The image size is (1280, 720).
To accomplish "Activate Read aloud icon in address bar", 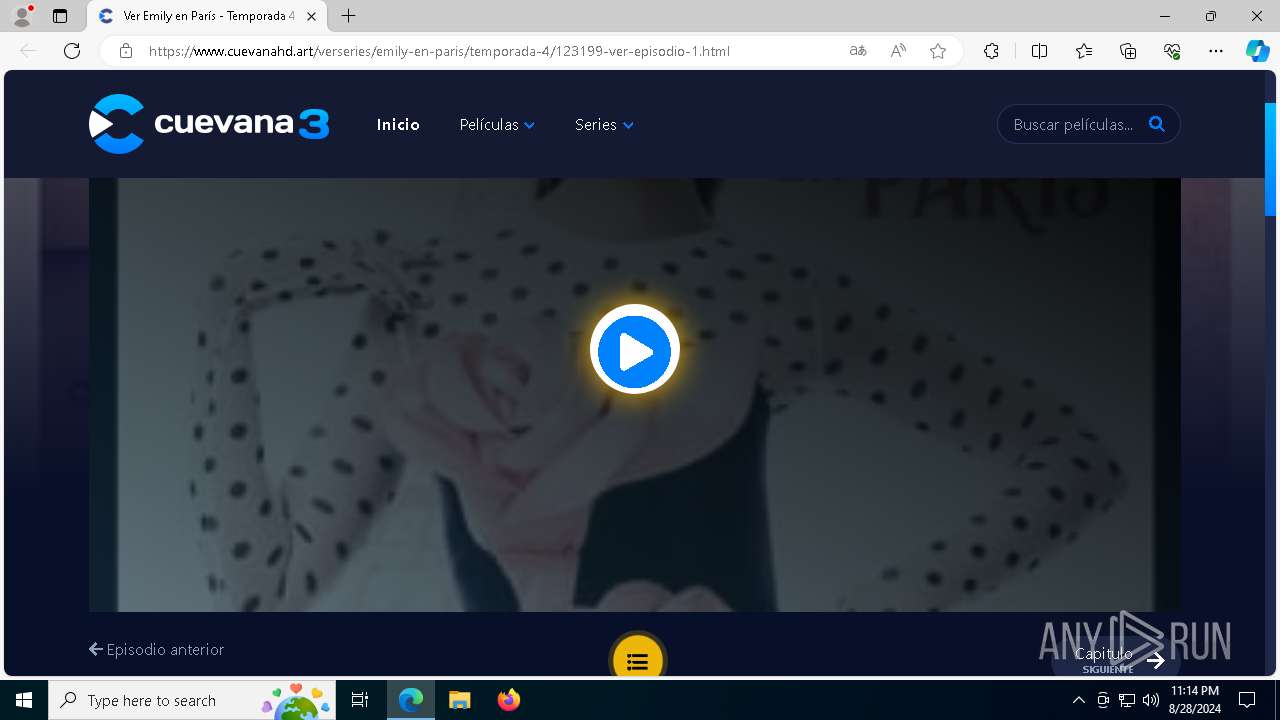I will [898, 51].
